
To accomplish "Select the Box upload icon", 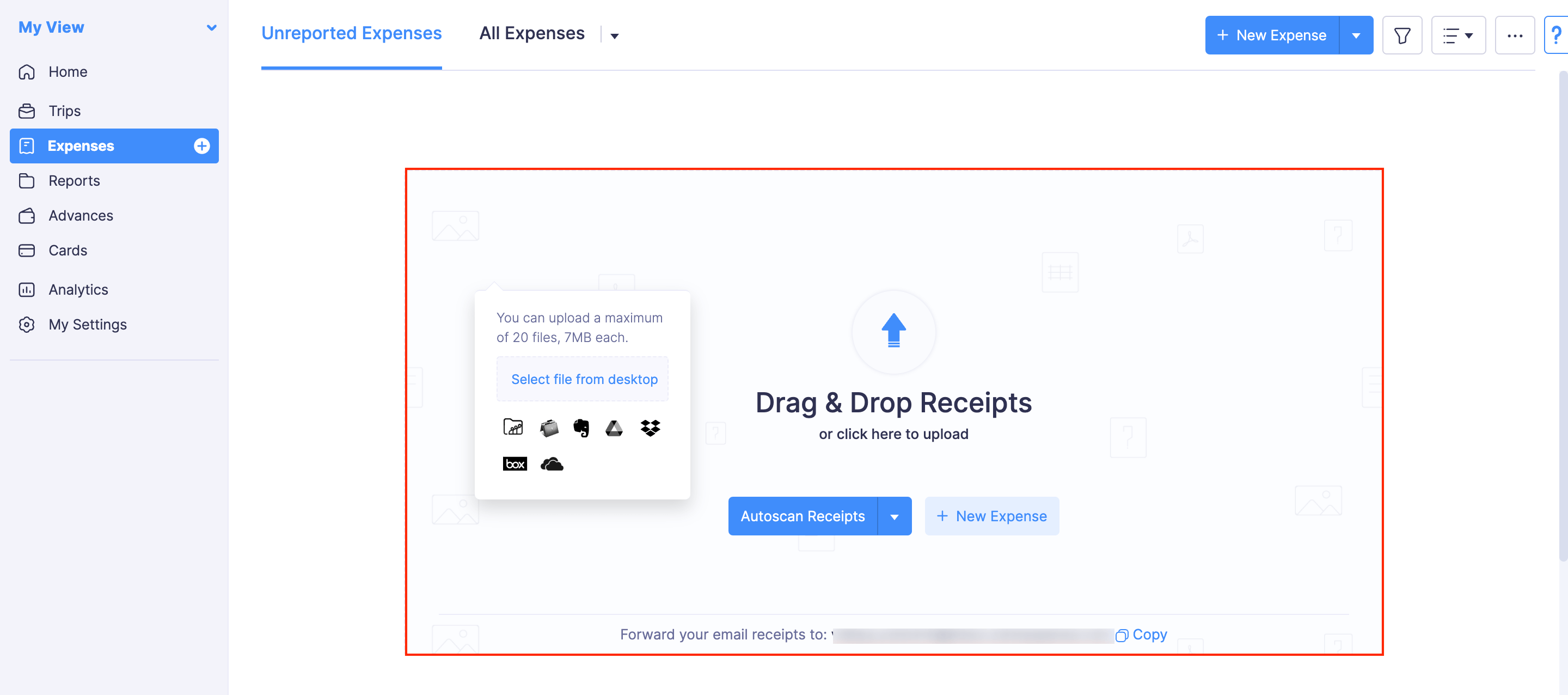I will (514, 463).
